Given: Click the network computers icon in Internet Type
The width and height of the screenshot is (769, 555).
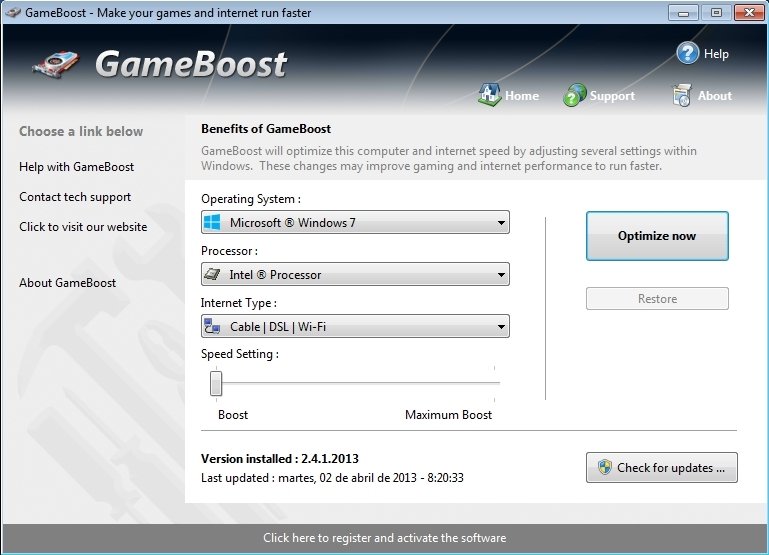Looking at the screenshot, I should pos(212,326).
